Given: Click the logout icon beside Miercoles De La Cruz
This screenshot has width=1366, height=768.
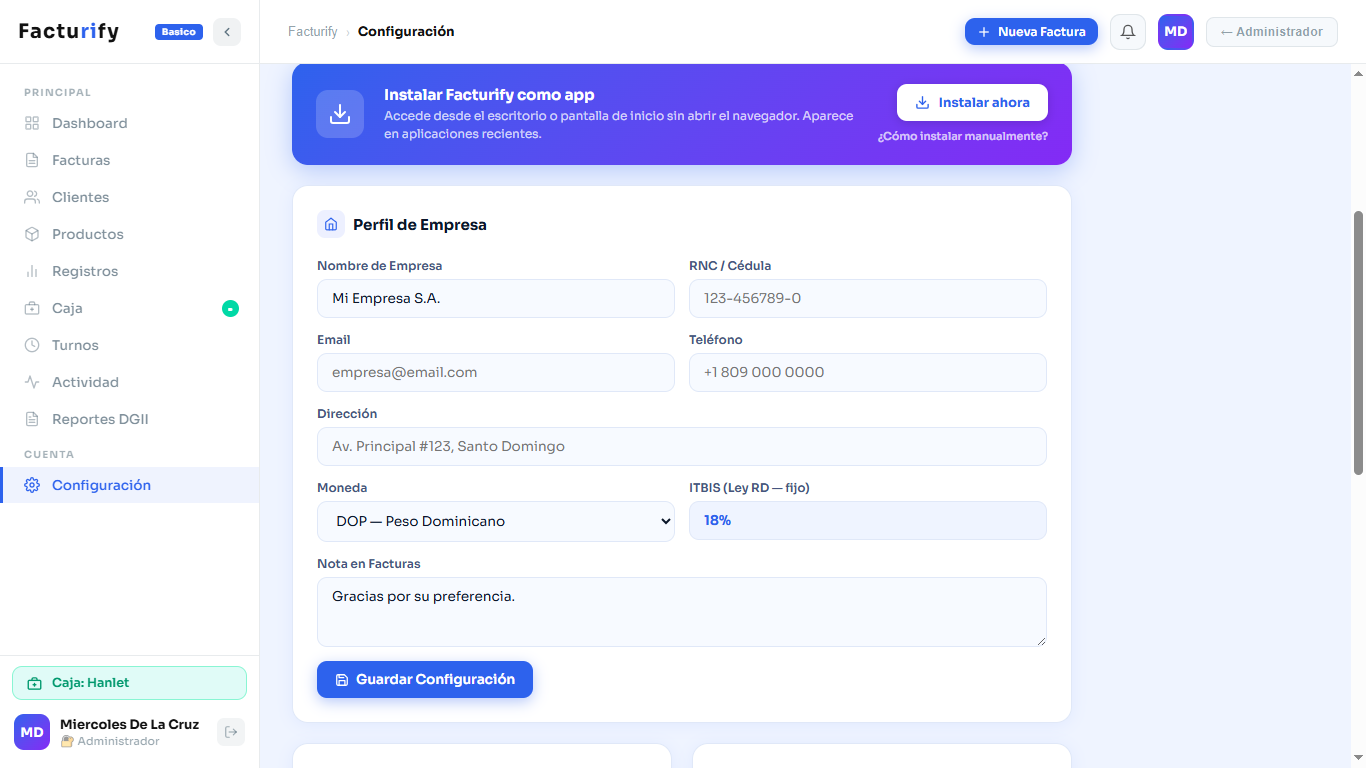Looking at the screenshot, I should pos(231,732).
